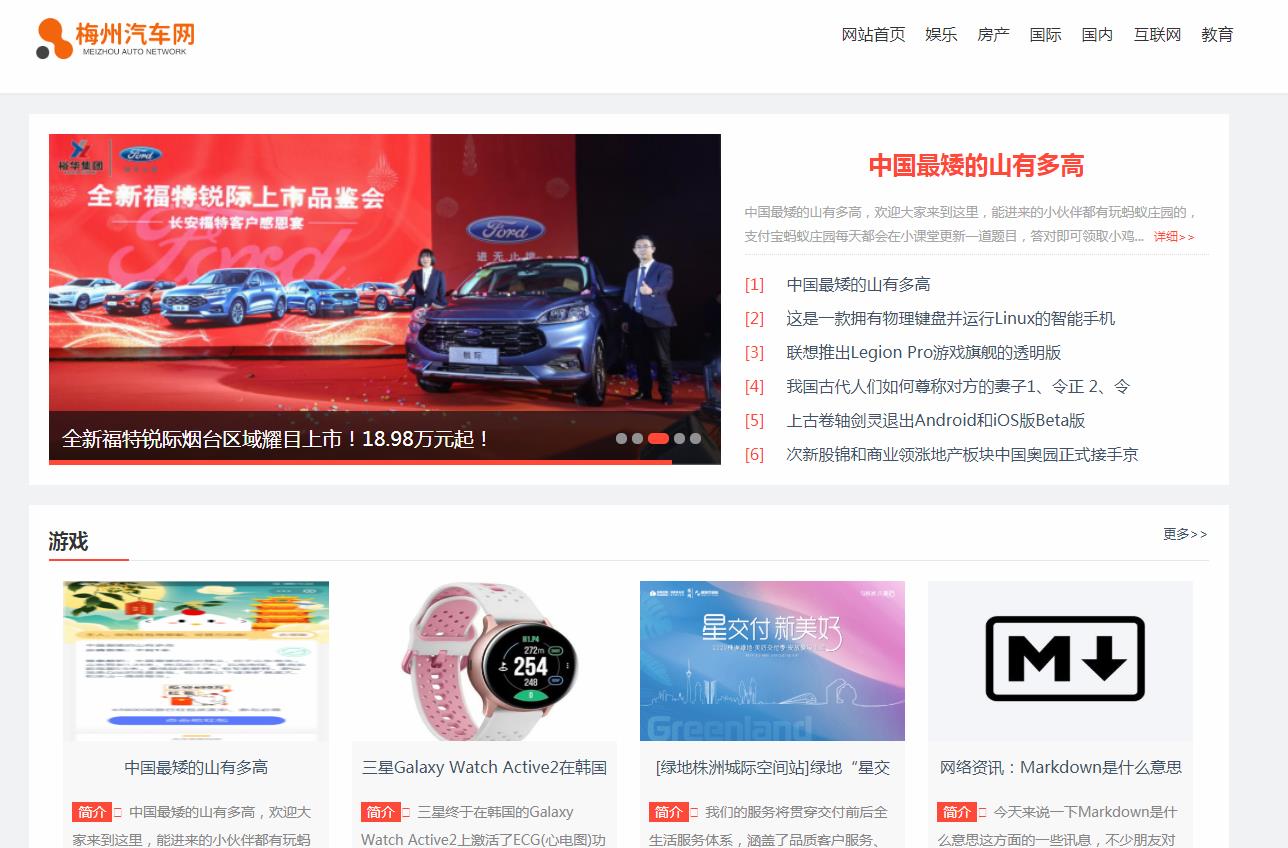This screenshot has width=1288, height=848.
Task: Click the 游戏 section heading
Action: click(68, 541)
